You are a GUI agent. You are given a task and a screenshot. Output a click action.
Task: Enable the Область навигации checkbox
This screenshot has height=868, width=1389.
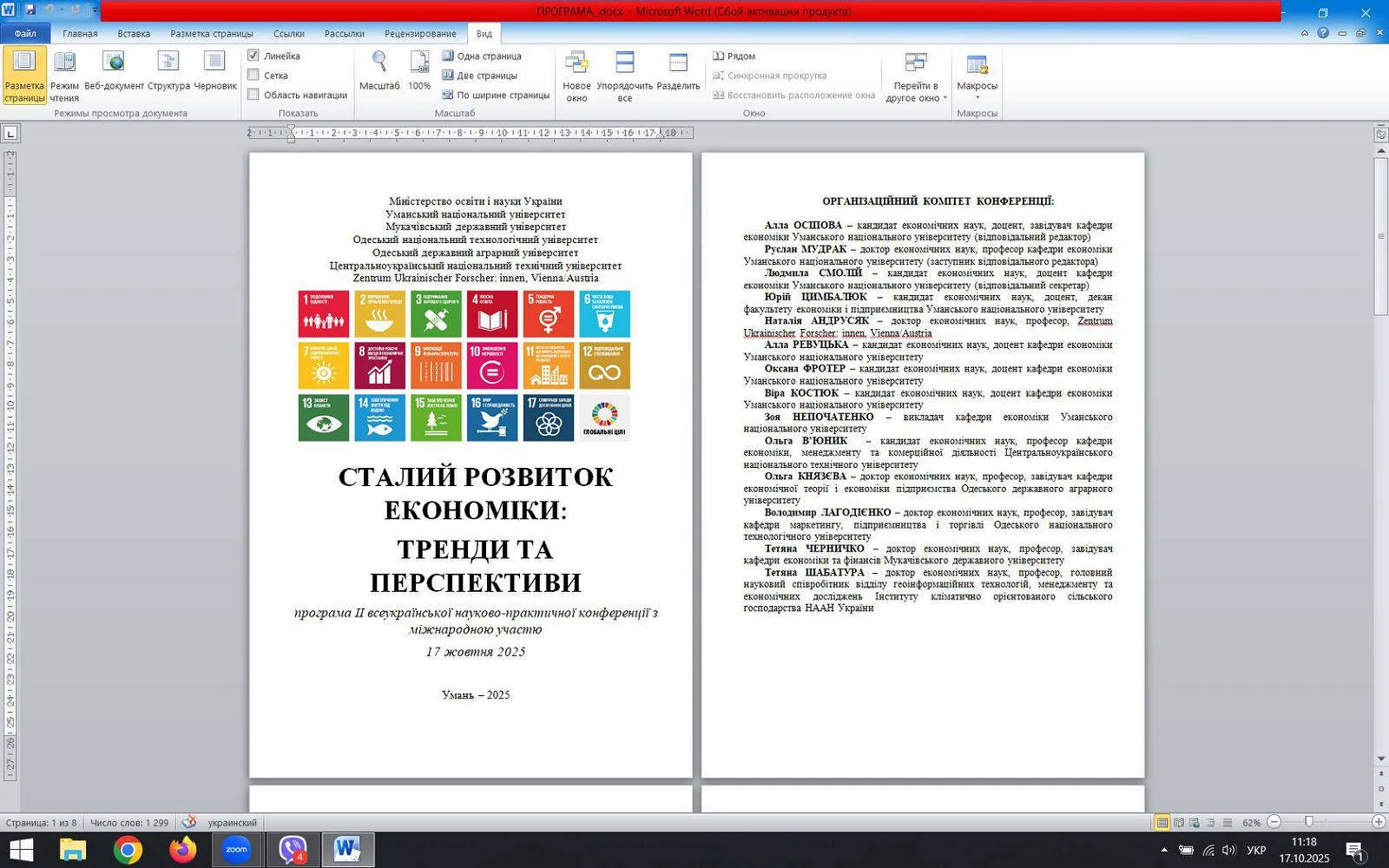pyautogui.click(x=253, y=95)
